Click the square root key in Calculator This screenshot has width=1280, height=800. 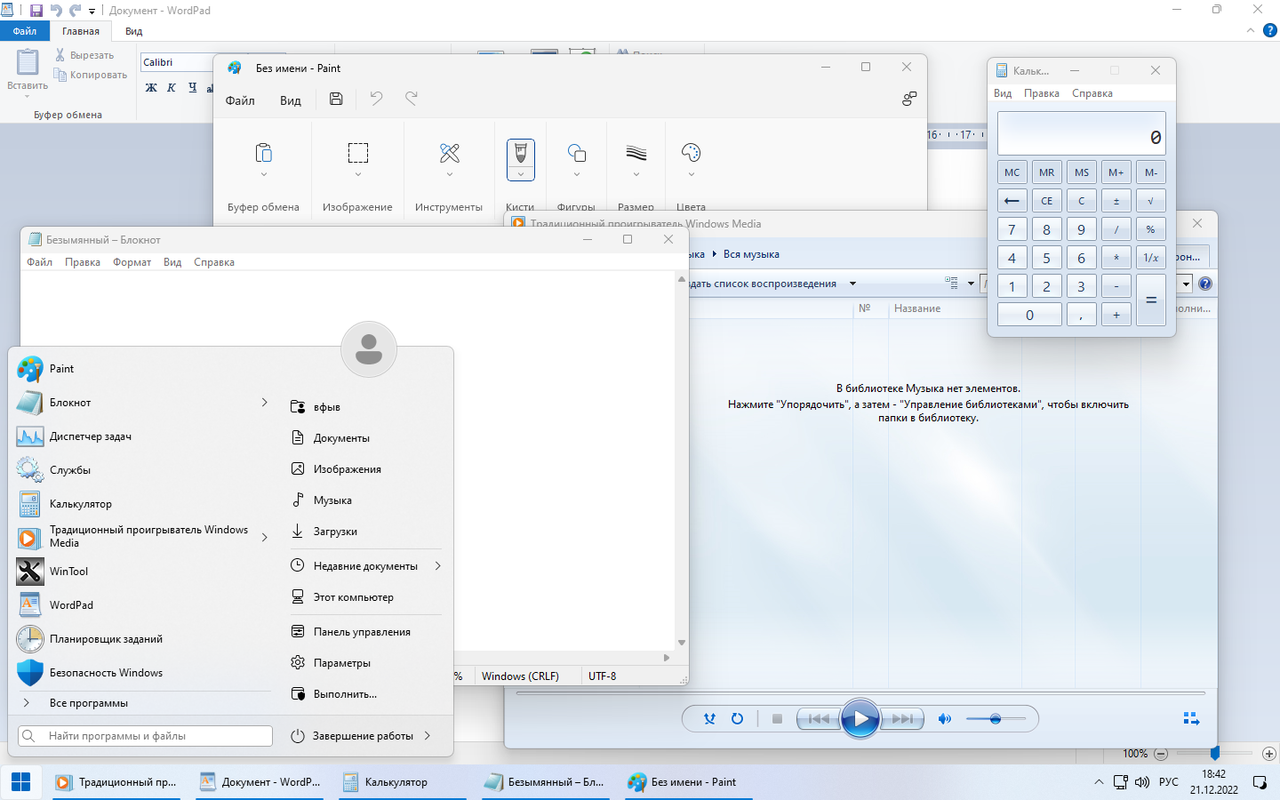click(1150, 201)
